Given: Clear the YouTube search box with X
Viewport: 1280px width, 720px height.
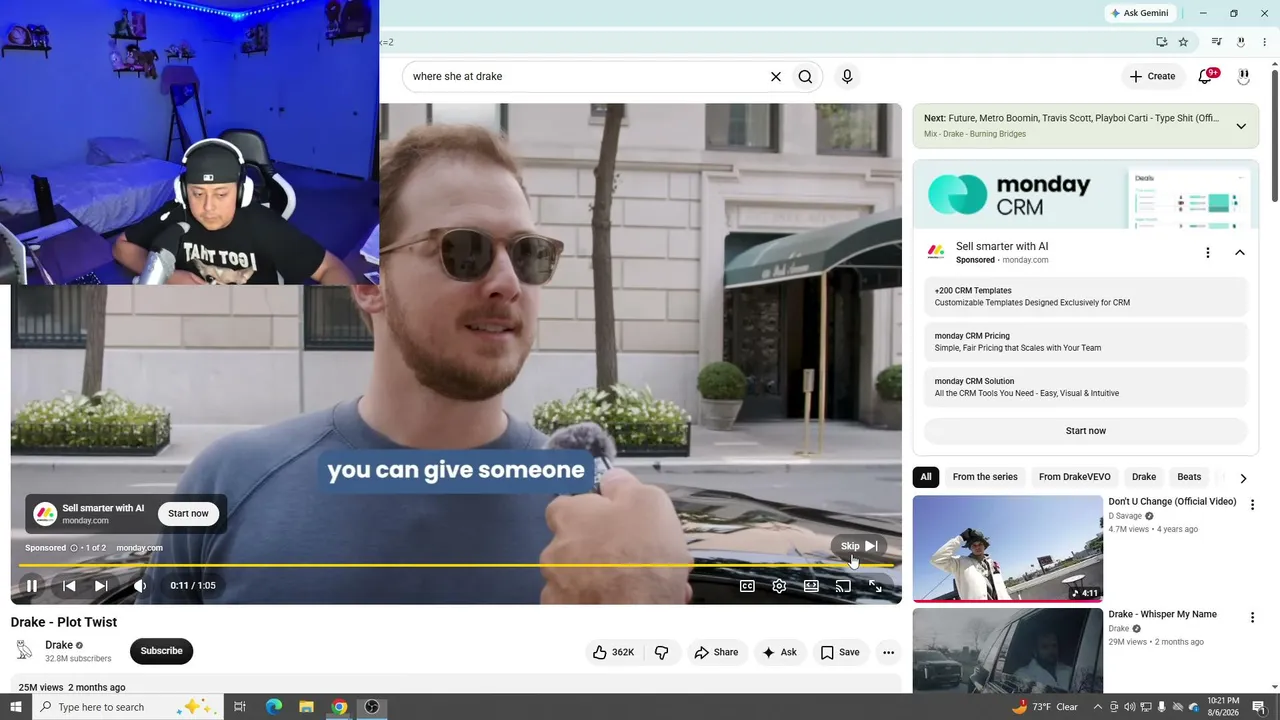Looking at the screenshot, I should [x=775, y=77].
